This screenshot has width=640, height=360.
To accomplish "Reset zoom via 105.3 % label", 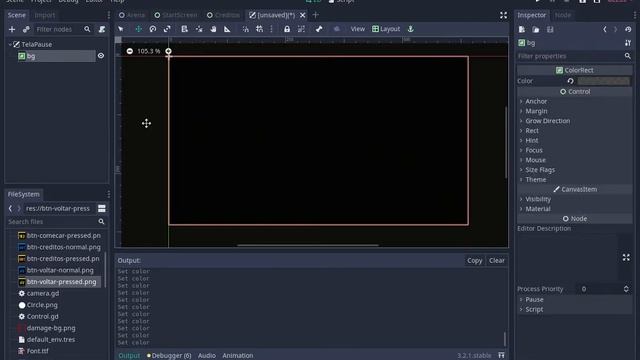I will [149, 51].
